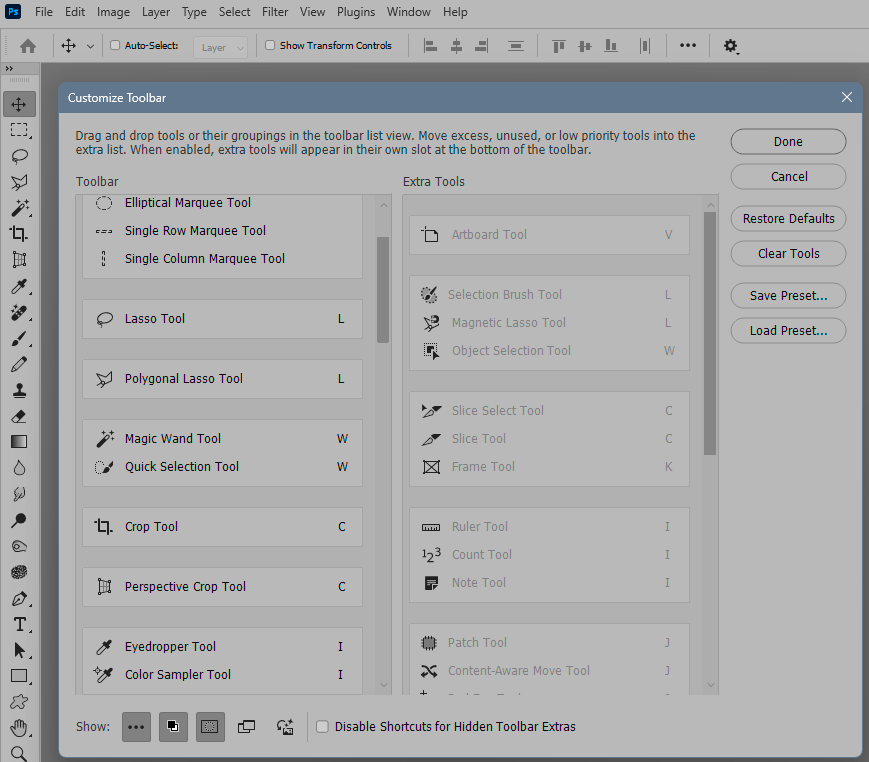Toggle showing the Quick Mask mode button

coord(210,727)
